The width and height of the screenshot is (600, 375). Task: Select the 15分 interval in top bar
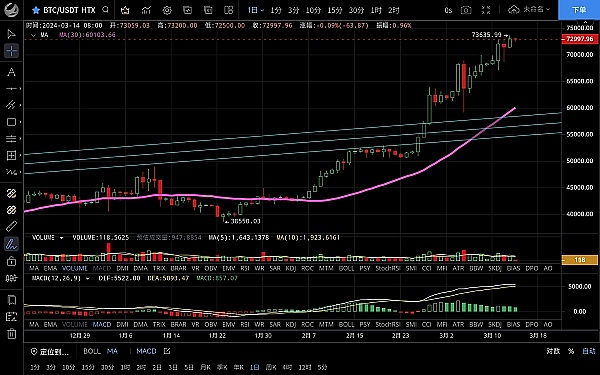335,10
